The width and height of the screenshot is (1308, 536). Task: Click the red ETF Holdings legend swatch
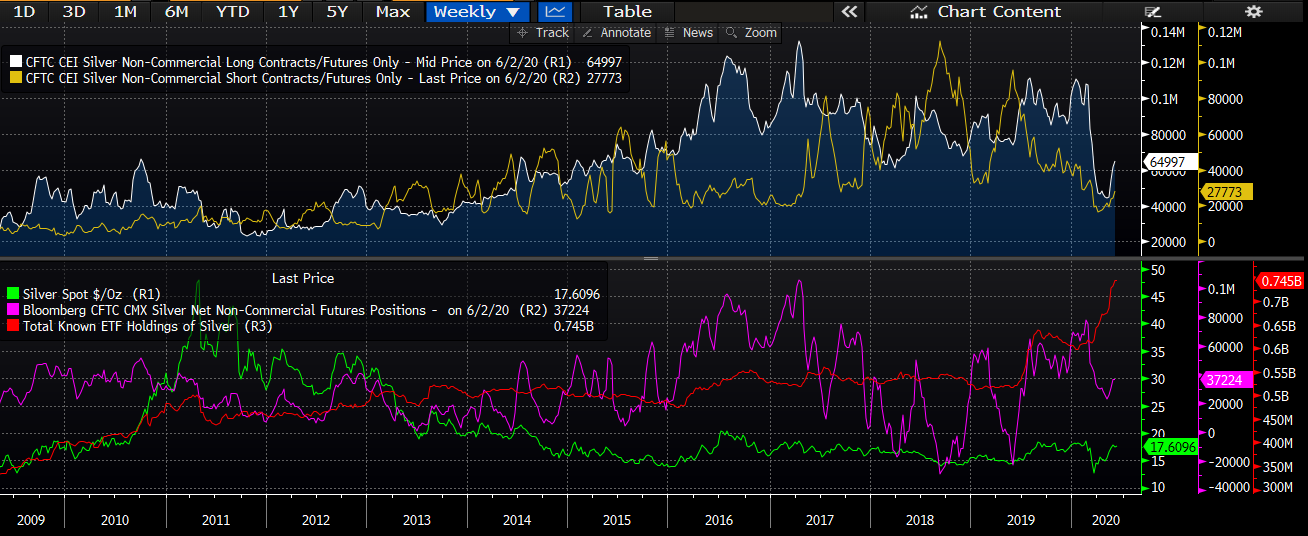(12, 326)
